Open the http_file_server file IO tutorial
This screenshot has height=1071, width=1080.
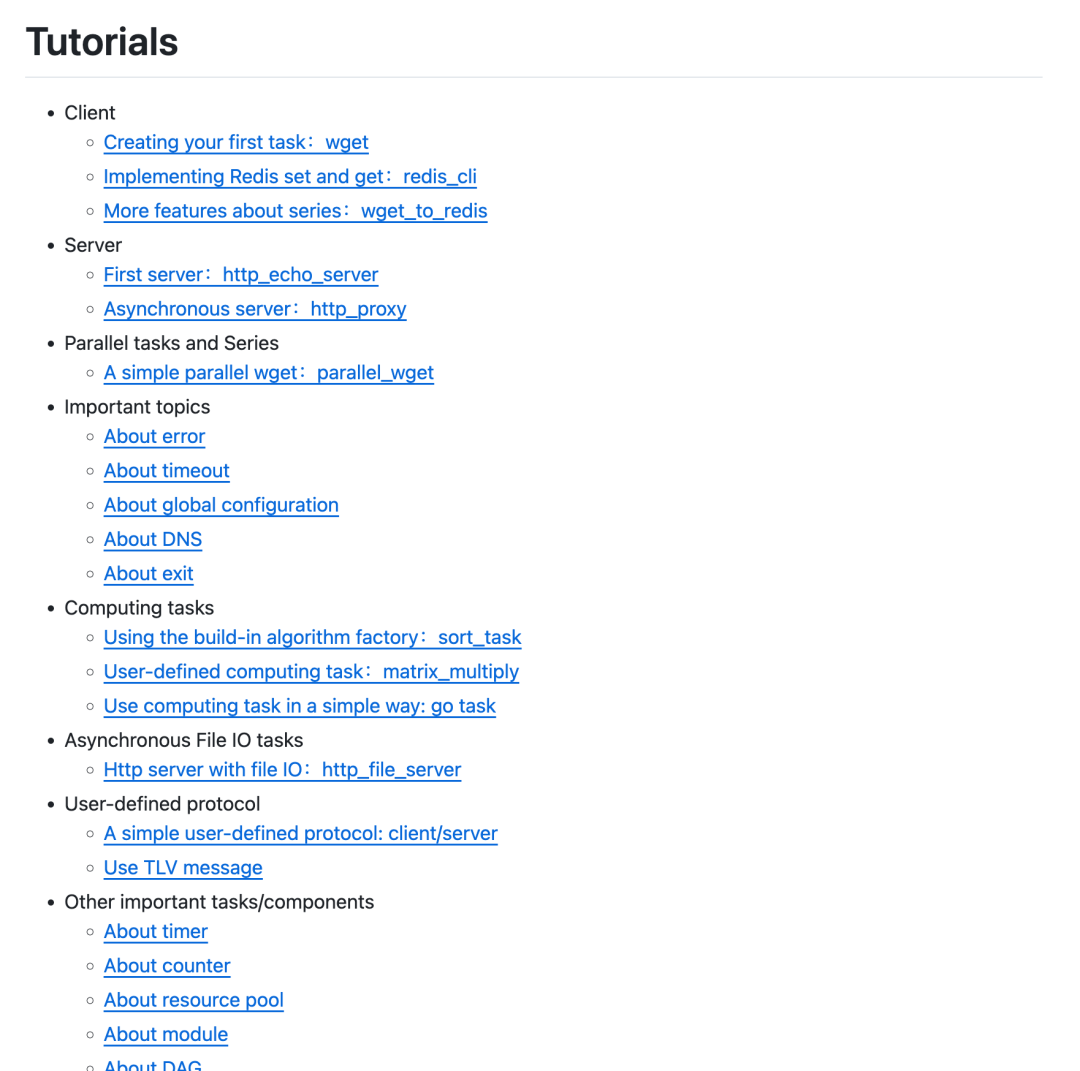pyautogui.click(x=282, y=770)
